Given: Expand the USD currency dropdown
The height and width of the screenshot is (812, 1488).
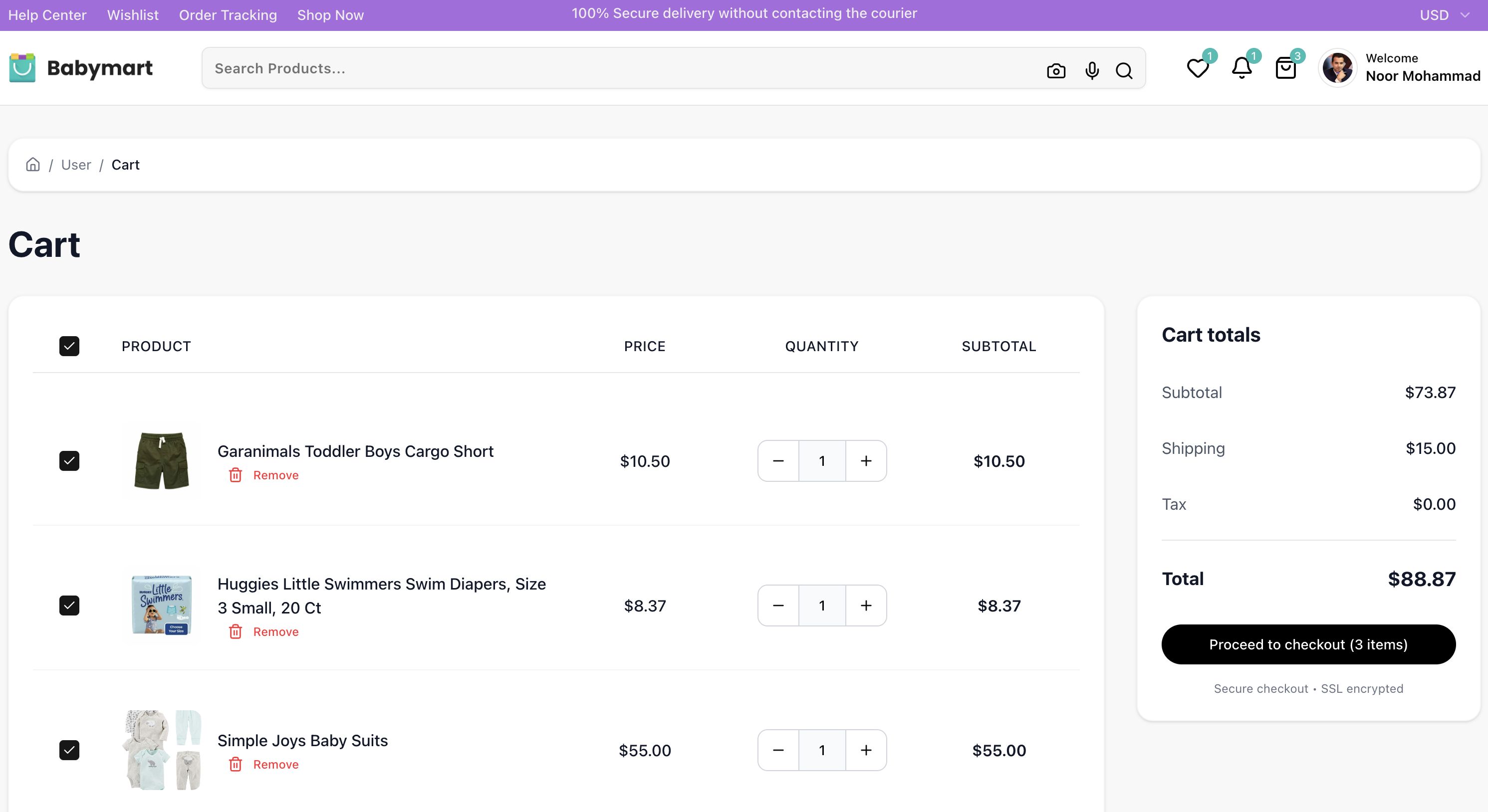Looking at the screenshot, I should pyautogui.click(x=1443, y=15).
